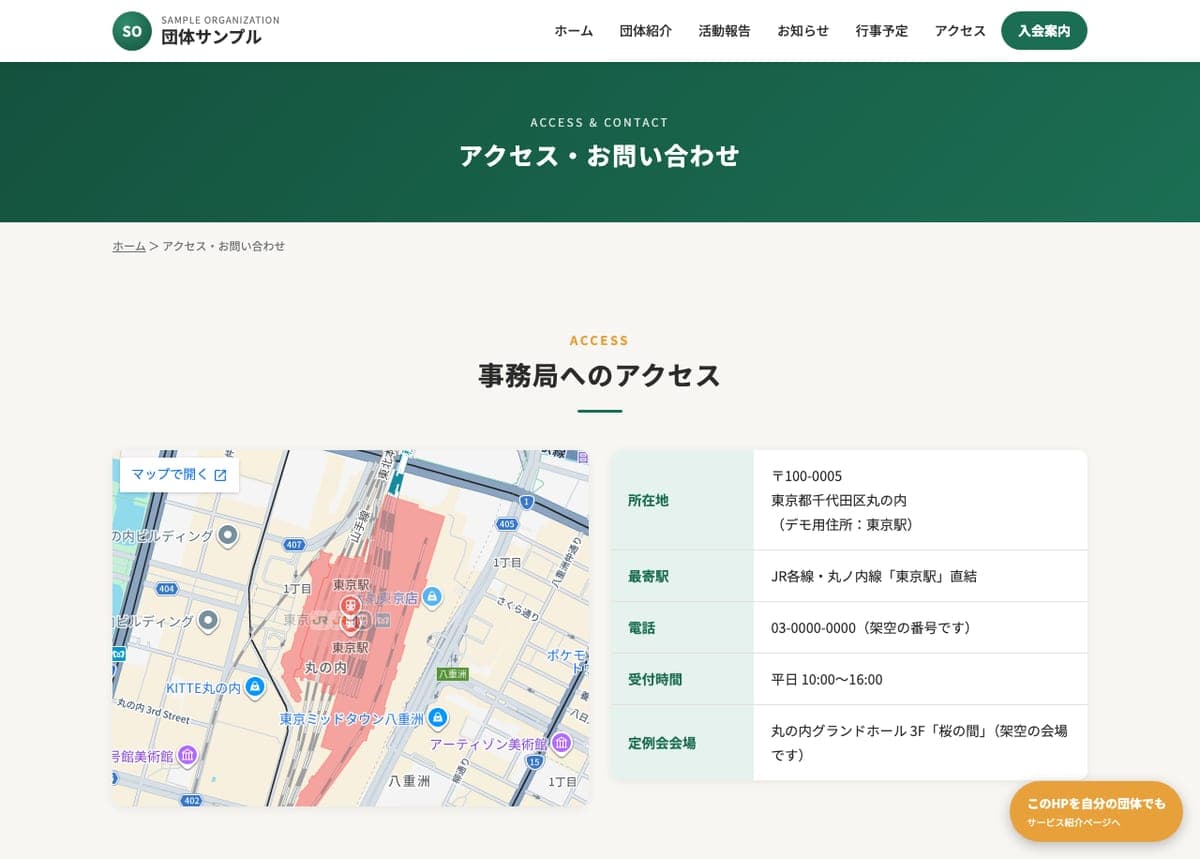The height and width of the screenshot is (859, 1200).
Task: Select アクセス in the top navigation
Action: [960, 31]
